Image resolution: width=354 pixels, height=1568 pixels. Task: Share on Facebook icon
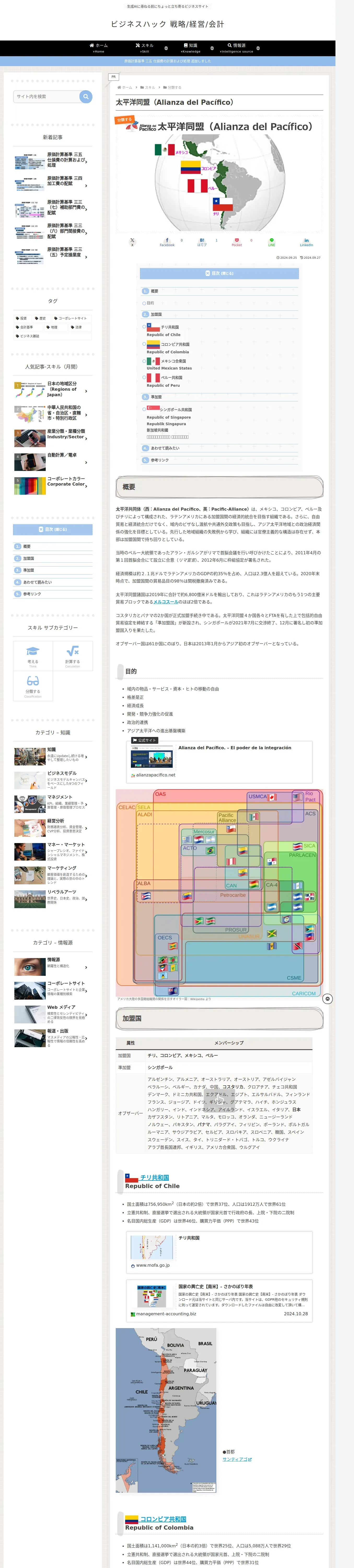[x=167, y=242]
